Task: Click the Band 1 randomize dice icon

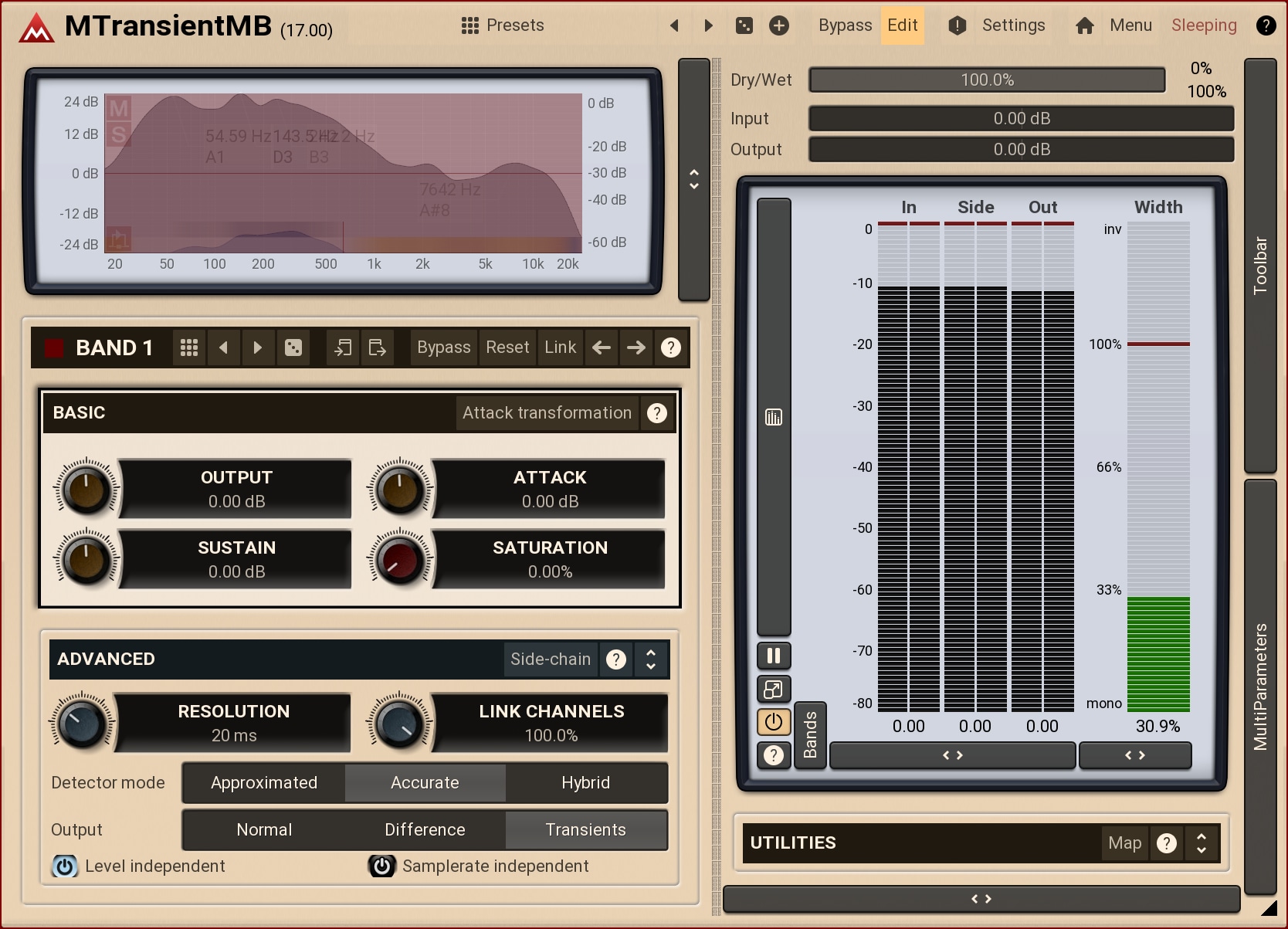Action: tap(293, 348)
